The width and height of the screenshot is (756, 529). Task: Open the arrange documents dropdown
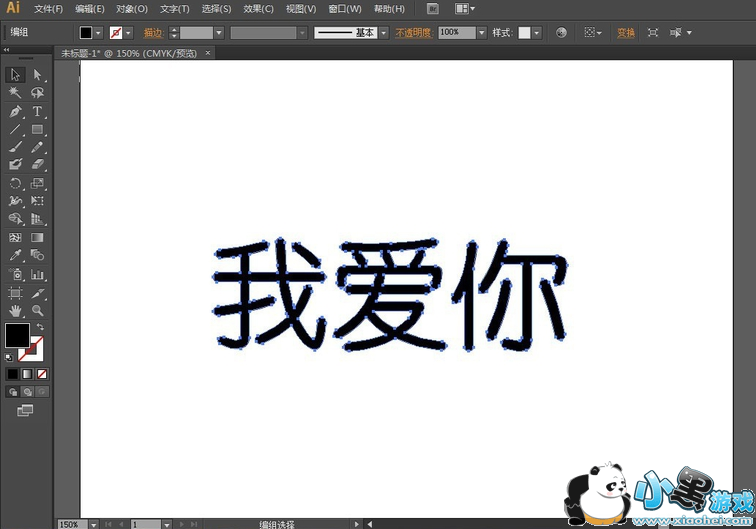465,9
